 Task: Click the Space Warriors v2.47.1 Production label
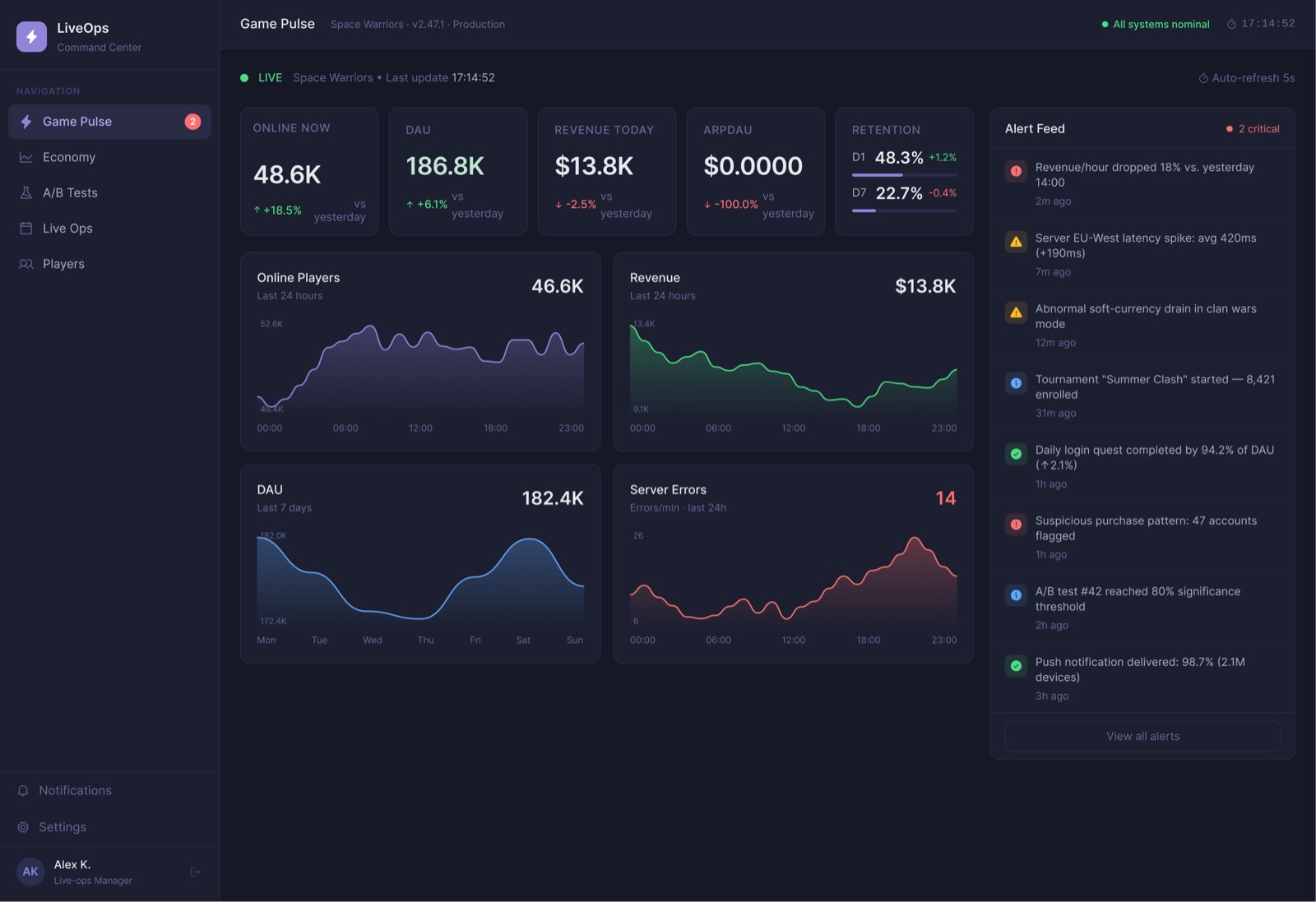click(x=418, y=25)
